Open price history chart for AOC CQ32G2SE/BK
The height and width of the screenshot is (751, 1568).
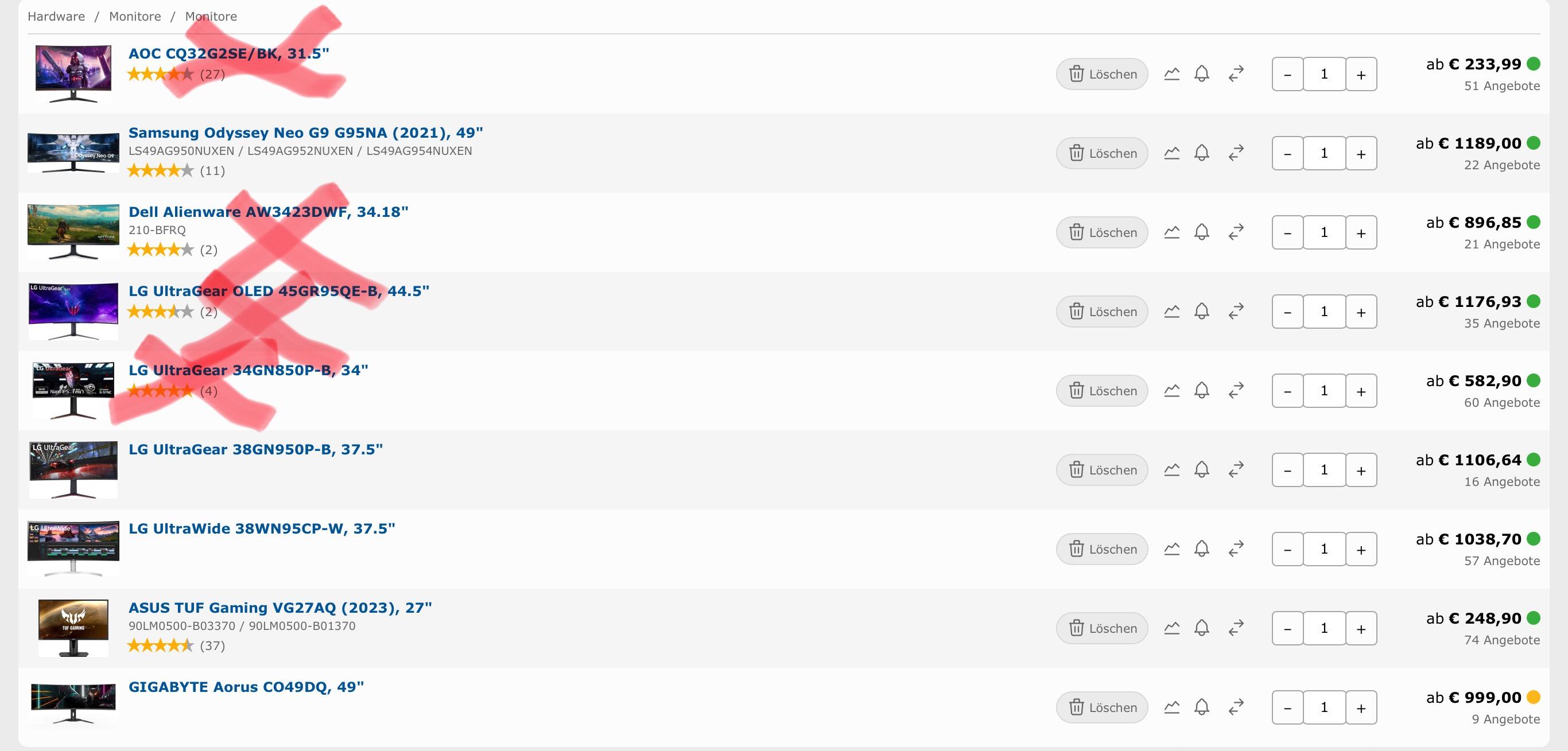(x=1172, y=74)
